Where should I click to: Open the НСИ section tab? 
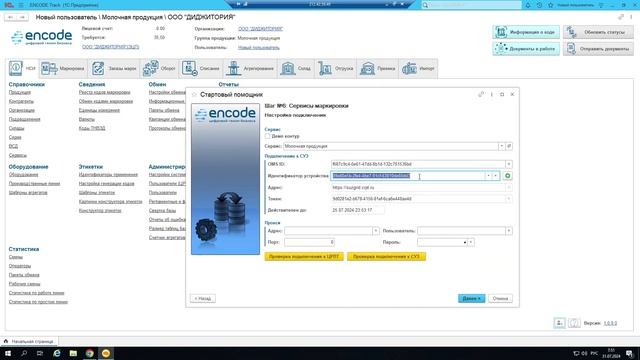click(23, 69)
